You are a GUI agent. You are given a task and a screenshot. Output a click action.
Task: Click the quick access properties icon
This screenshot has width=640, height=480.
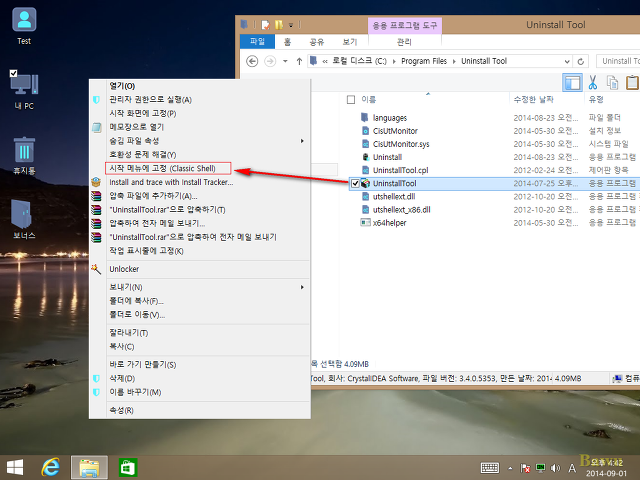(266, 25)
